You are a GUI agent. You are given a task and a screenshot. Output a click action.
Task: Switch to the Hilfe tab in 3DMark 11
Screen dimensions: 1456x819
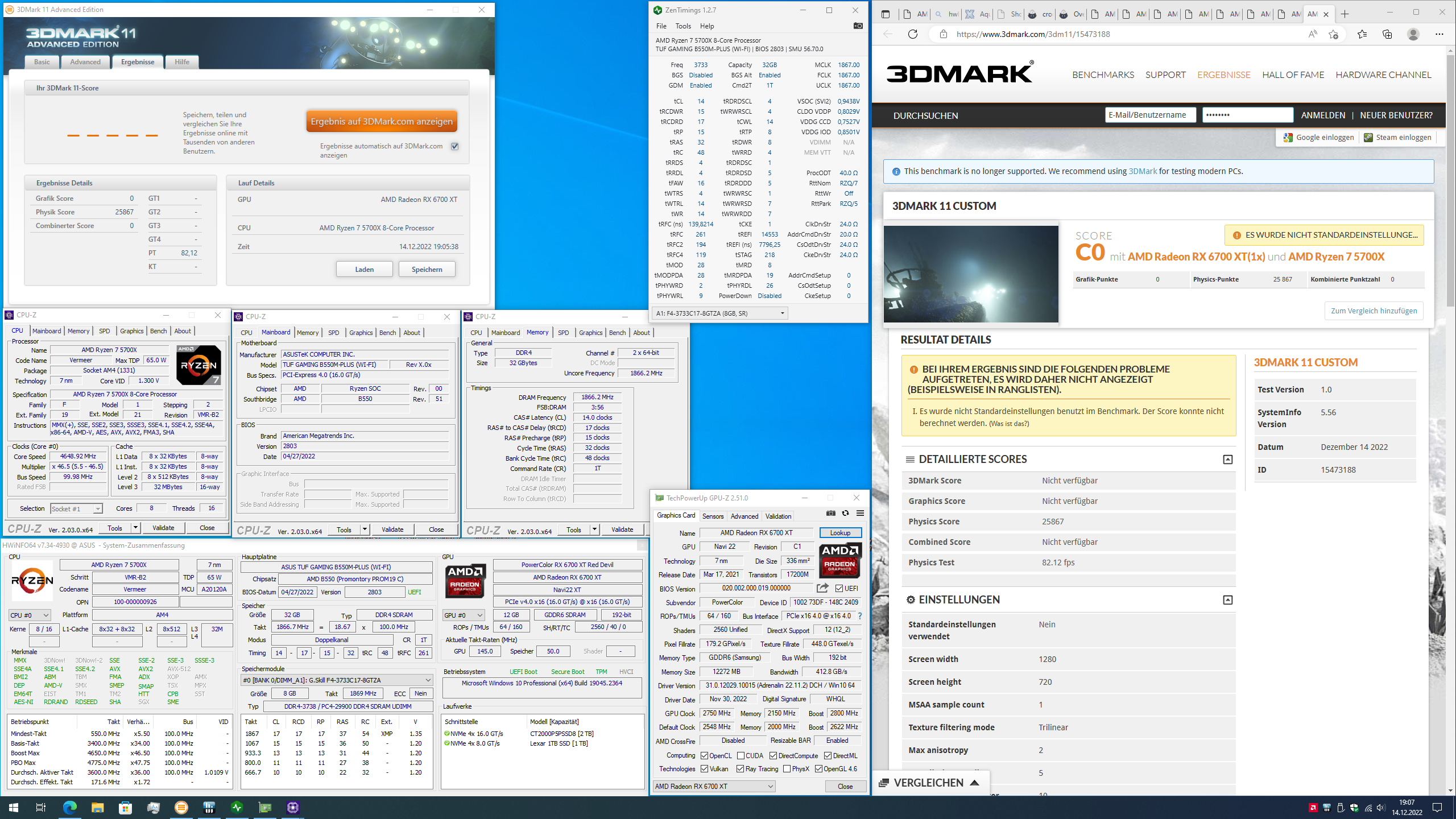point(182,62)
